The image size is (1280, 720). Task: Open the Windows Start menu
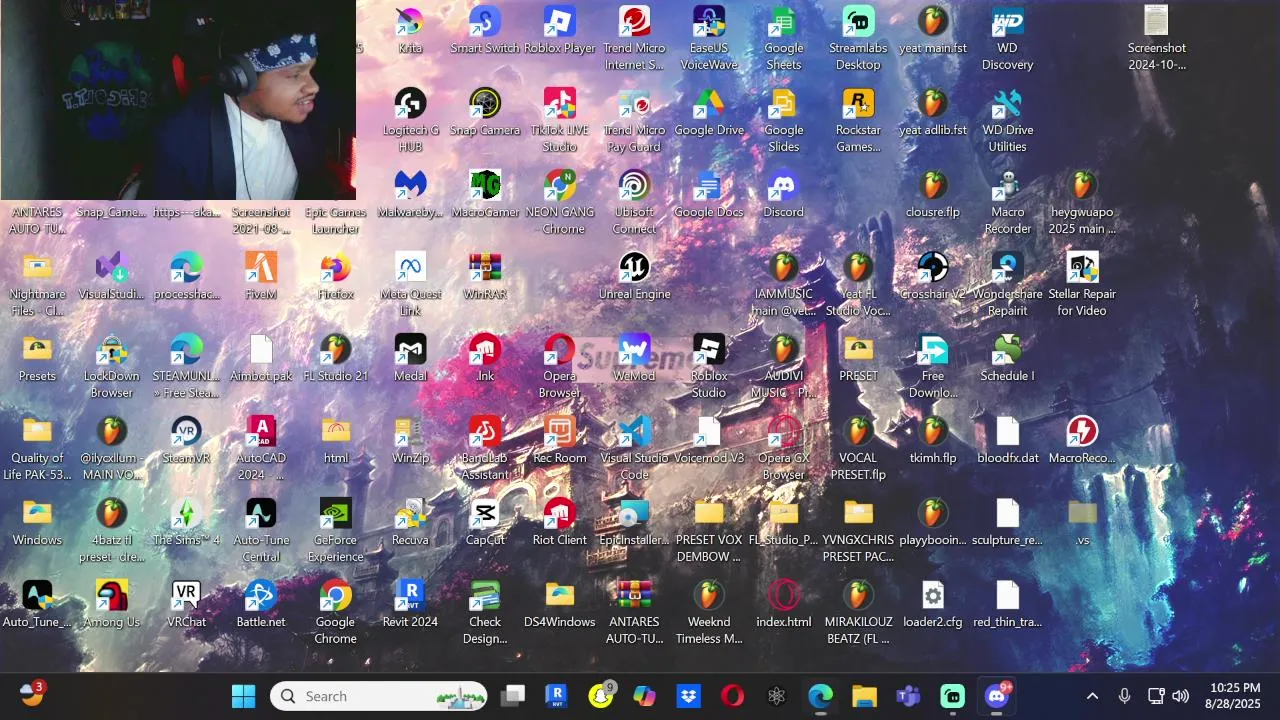click(x=243, y=696)
